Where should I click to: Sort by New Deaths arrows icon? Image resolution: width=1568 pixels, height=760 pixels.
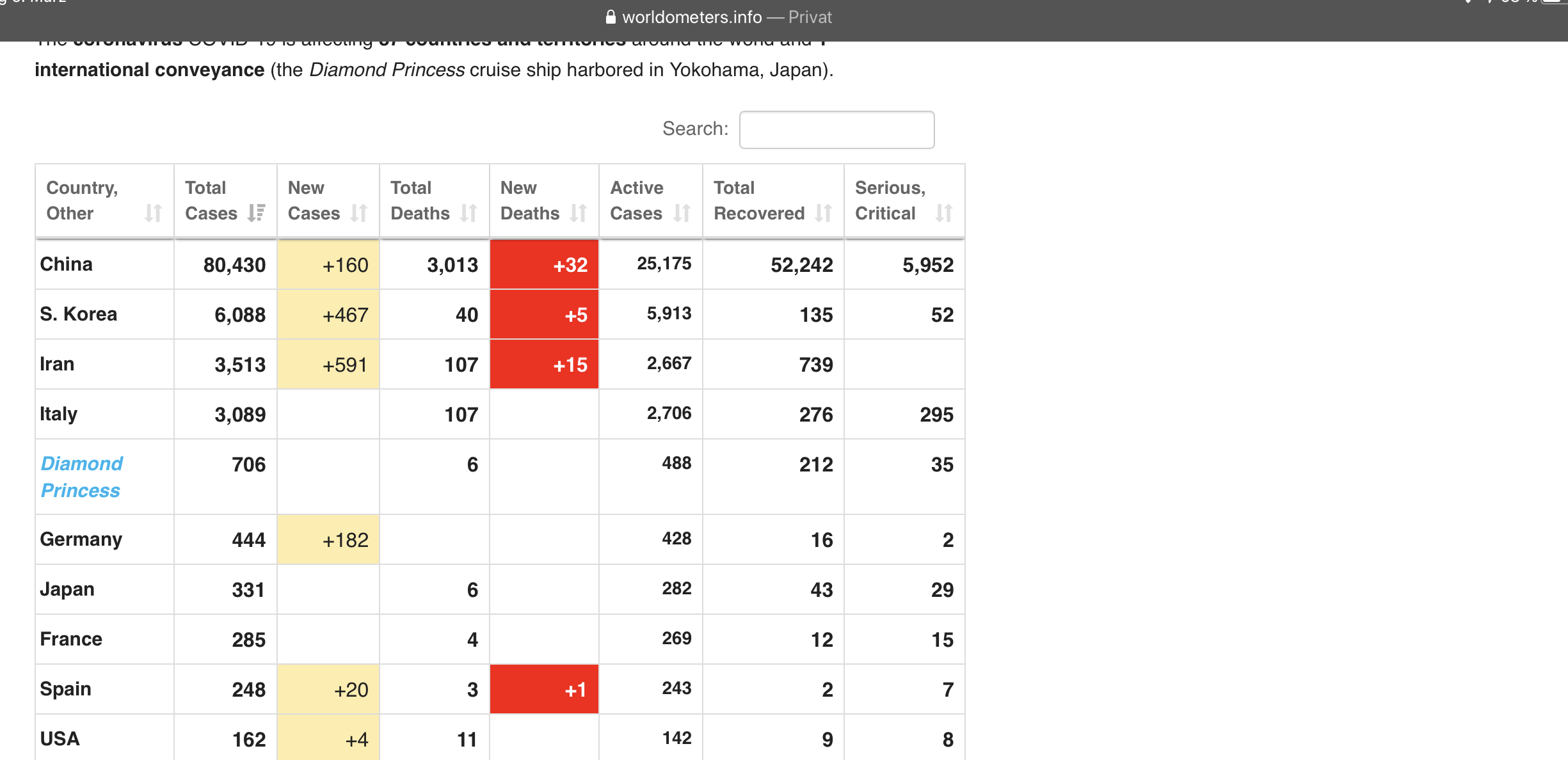579,213
